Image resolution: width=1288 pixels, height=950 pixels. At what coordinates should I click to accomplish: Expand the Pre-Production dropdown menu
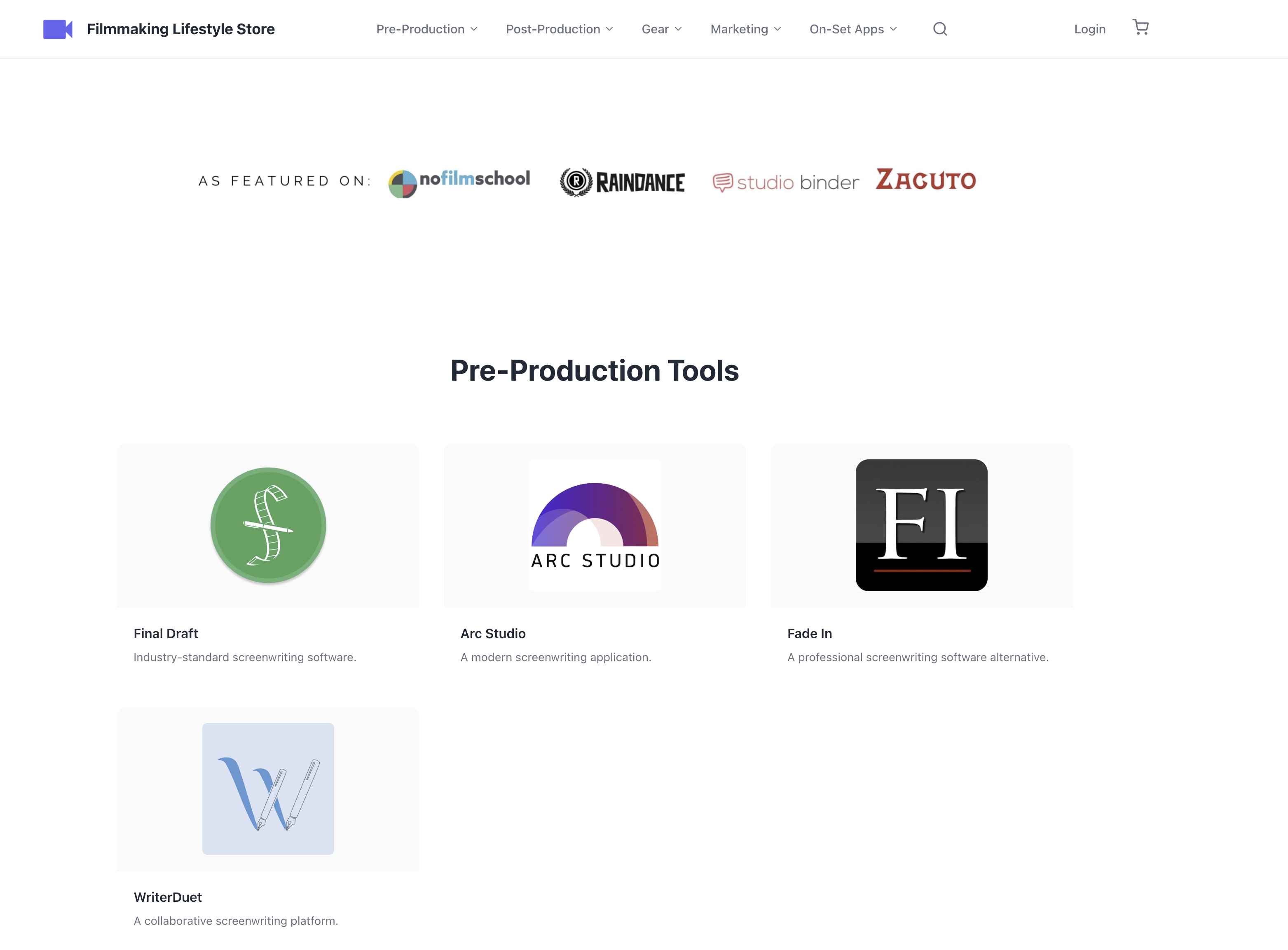click(426, 29)
